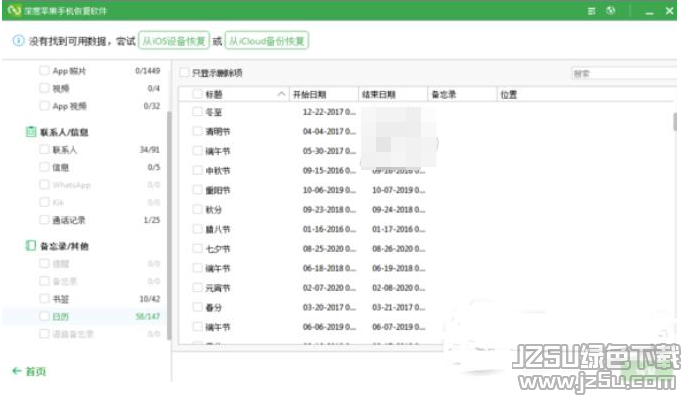Screen dimensions: 682x395
Task: Click start date 02-07-2020 of 元宵节
Action: tap(329, 288)
